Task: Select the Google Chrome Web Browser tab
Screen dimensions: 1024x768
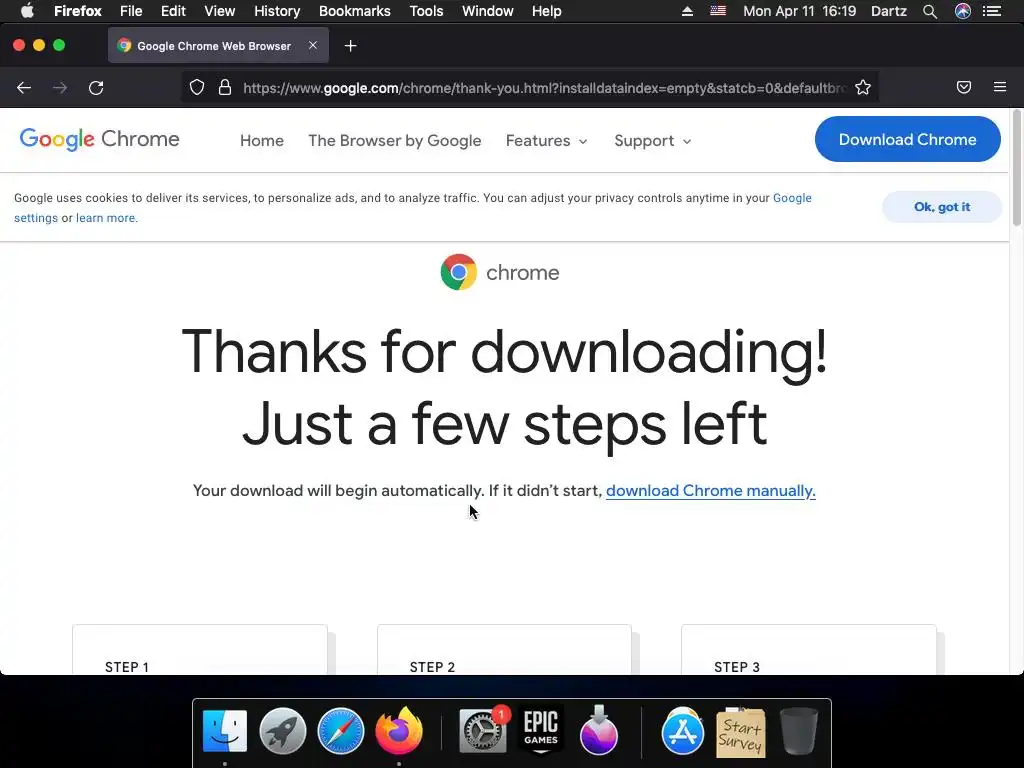Action: click(x=218, y=46)
